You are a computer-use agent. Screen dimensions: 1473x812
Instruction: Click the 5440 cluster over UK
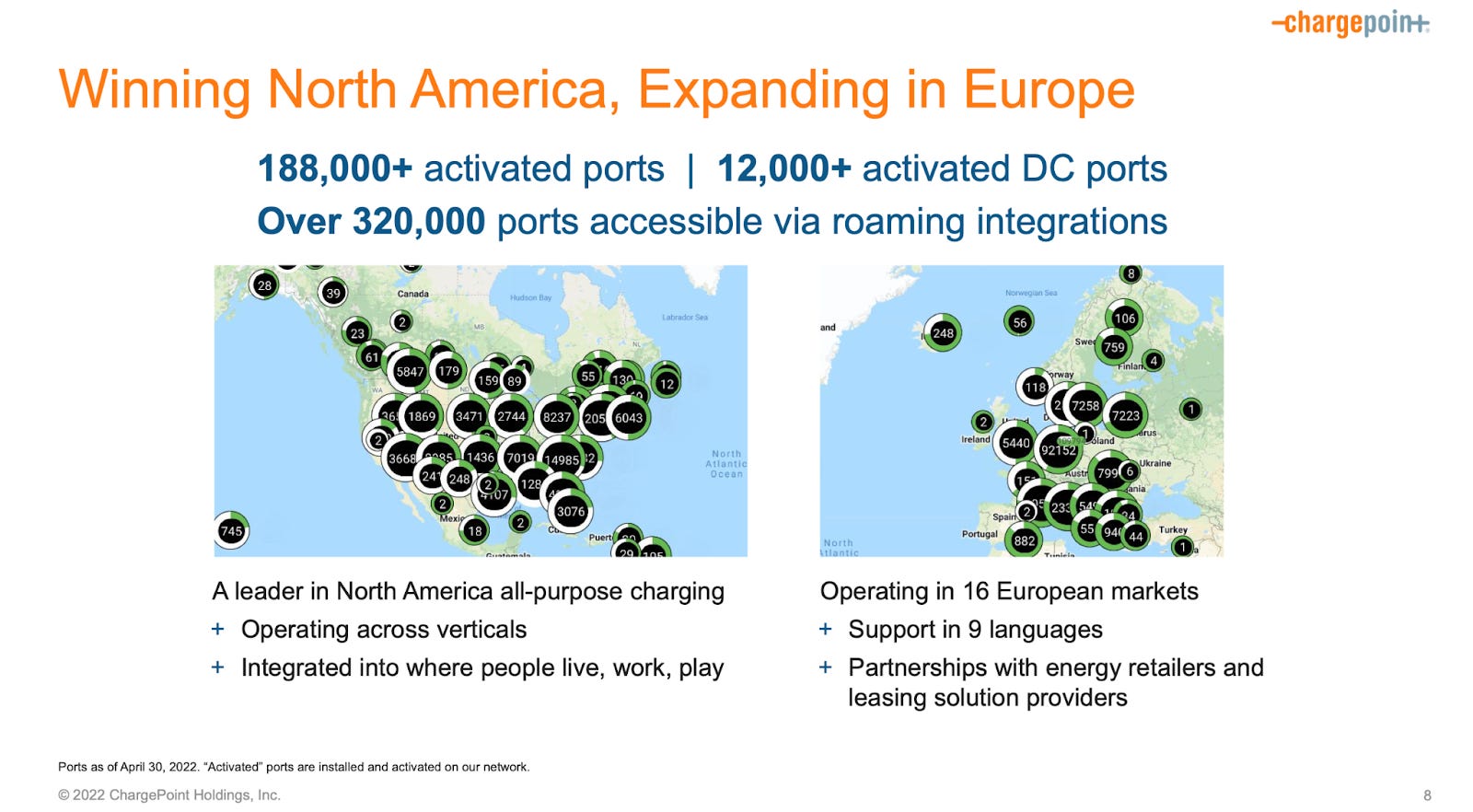(1015, 443)
